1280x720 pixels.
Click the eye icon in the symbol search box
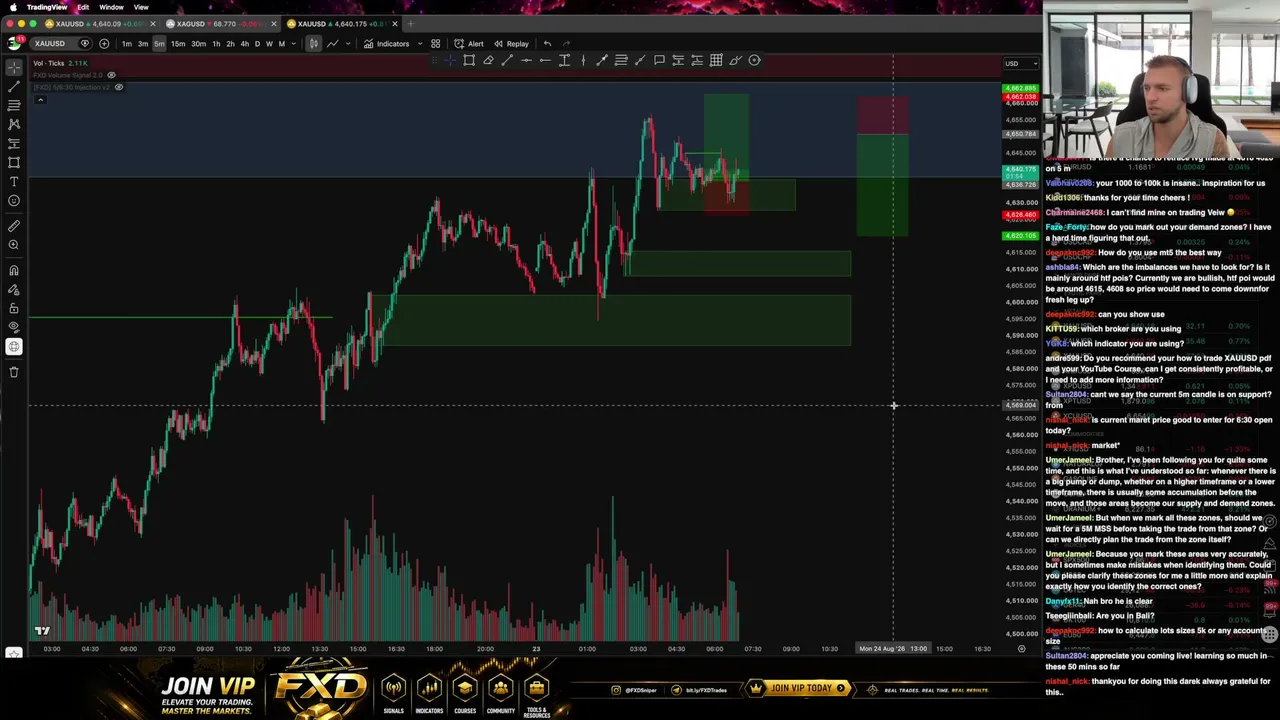pyautogui.click(x=85, y=44)
